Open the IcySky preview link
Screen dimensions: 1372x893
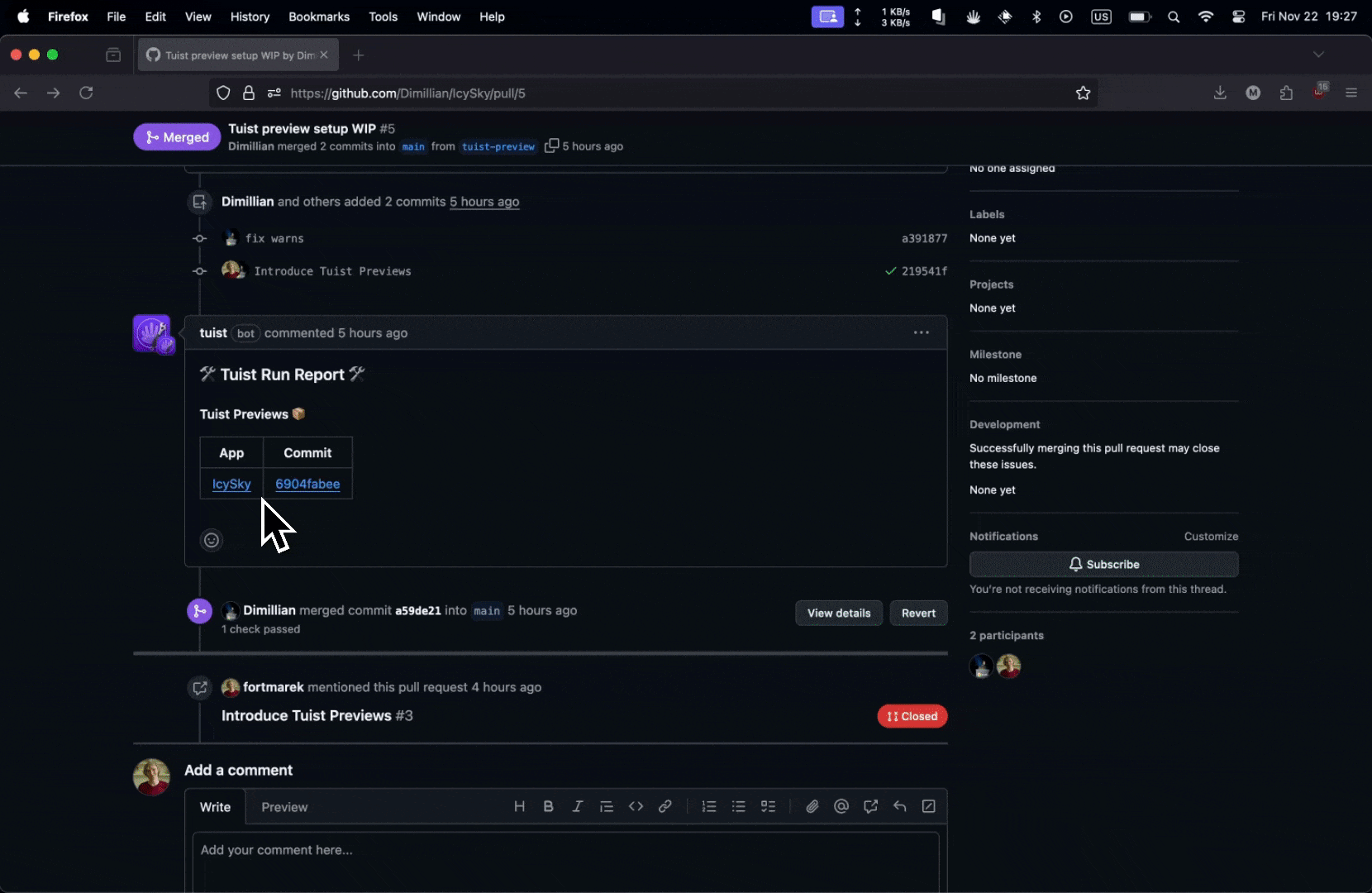tap(231, 484)
